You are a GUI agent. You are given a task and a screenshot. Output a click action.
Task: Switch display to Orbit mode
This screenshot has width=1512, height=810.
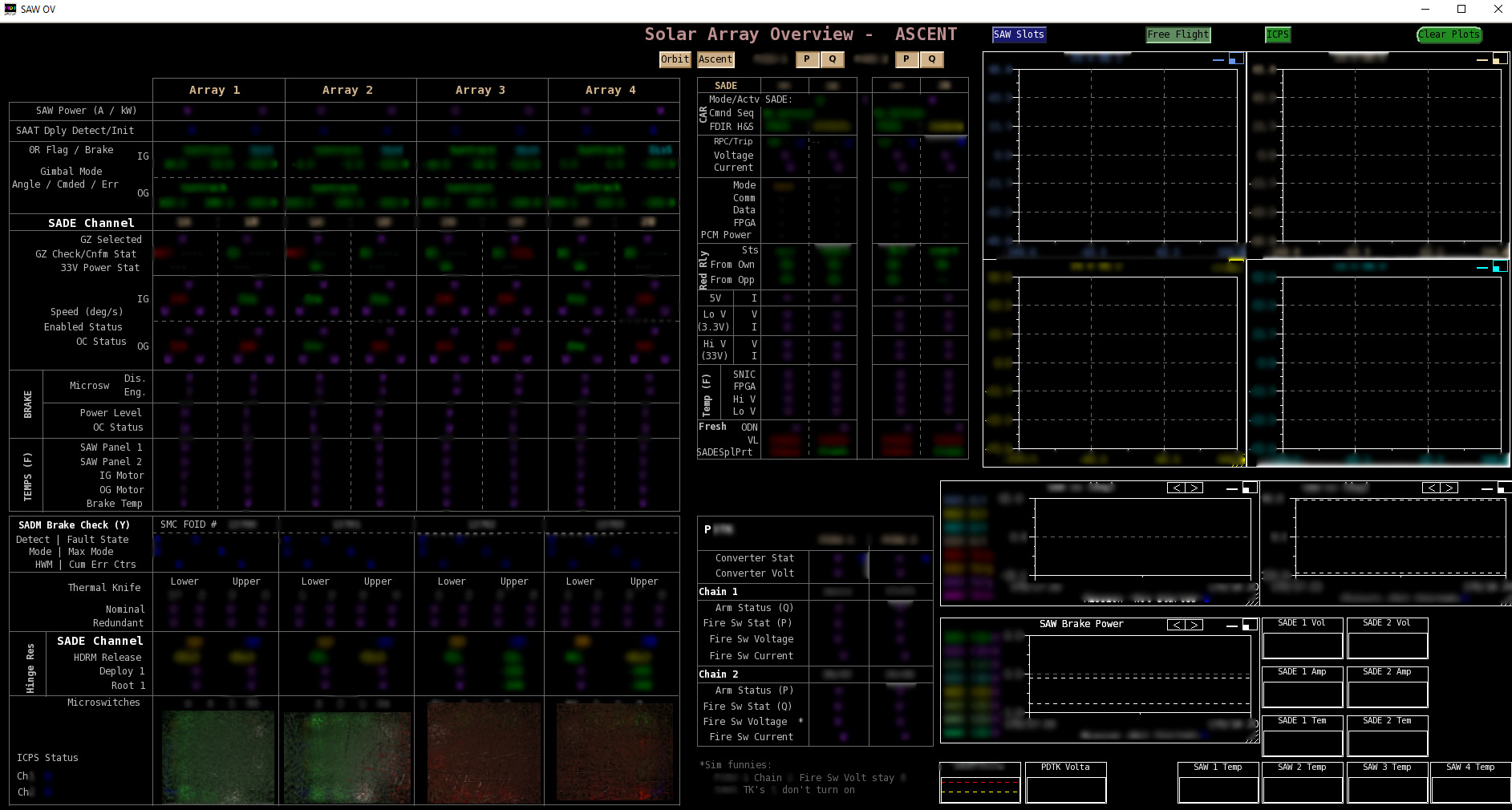pos(675,59)
